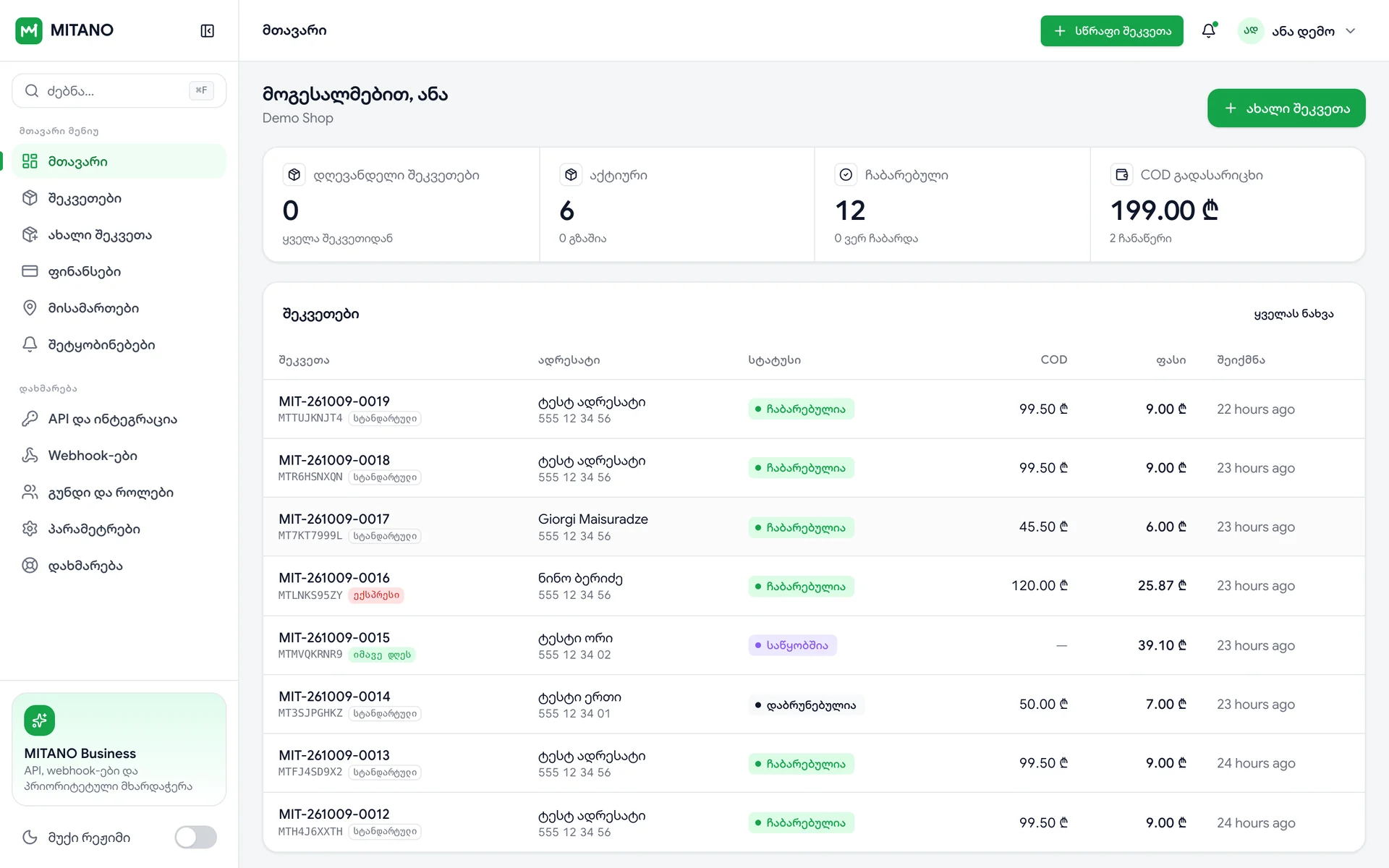Screen dimensions: 1389x868
Task: Click the ად user avatar
Action: pyautogui.click(x=1251, y=30)
